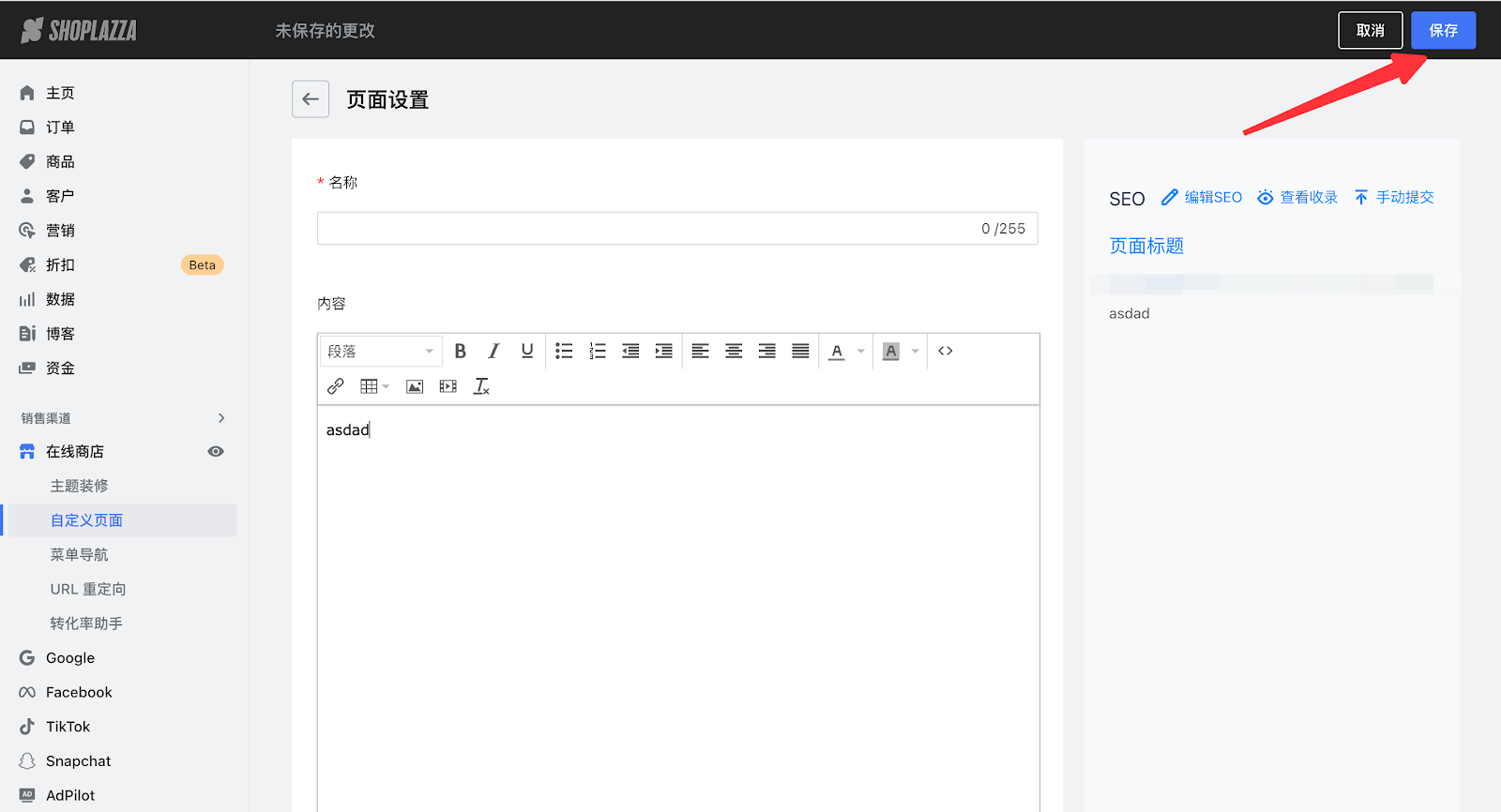The height and width of the screenshot is (812, 1501).
Task: Insert a hyperlink with the link icon
Action: click(x=336, y=386)
